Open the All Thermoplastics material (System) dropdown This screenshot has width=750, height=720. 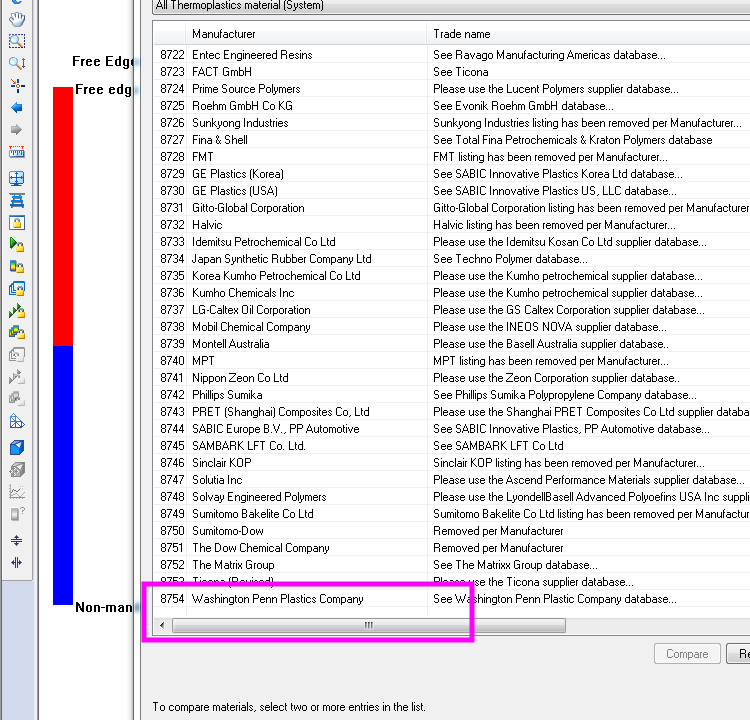pyautogui.click(x=451, y=6)
